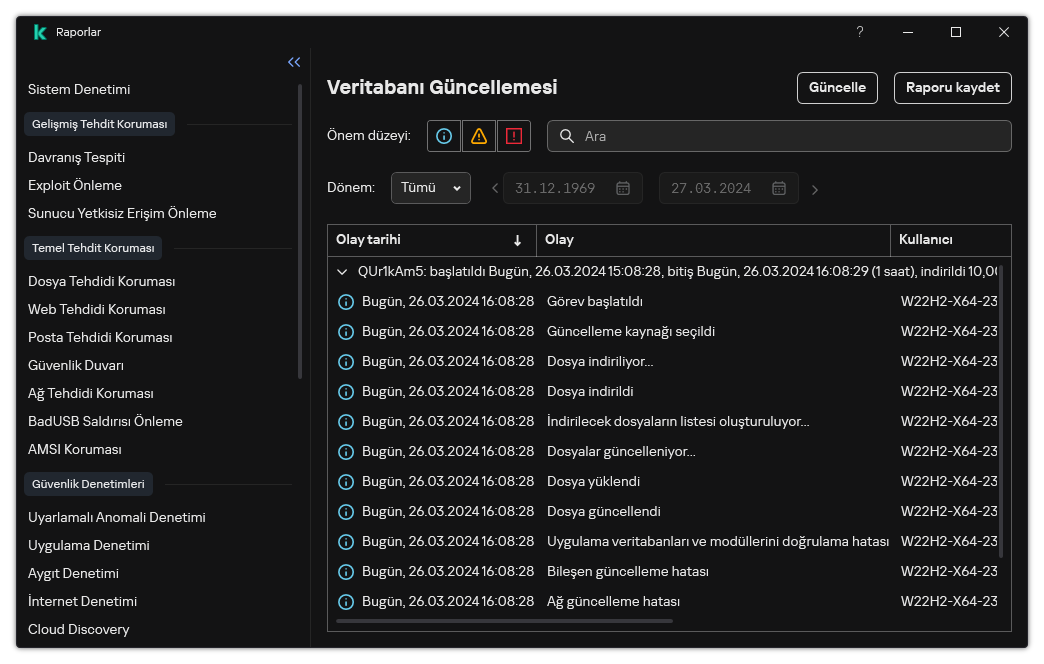Open Sistem Denetimi report
The width and height of the screenshot is (1044, 664).
click(x=79, y=89)
